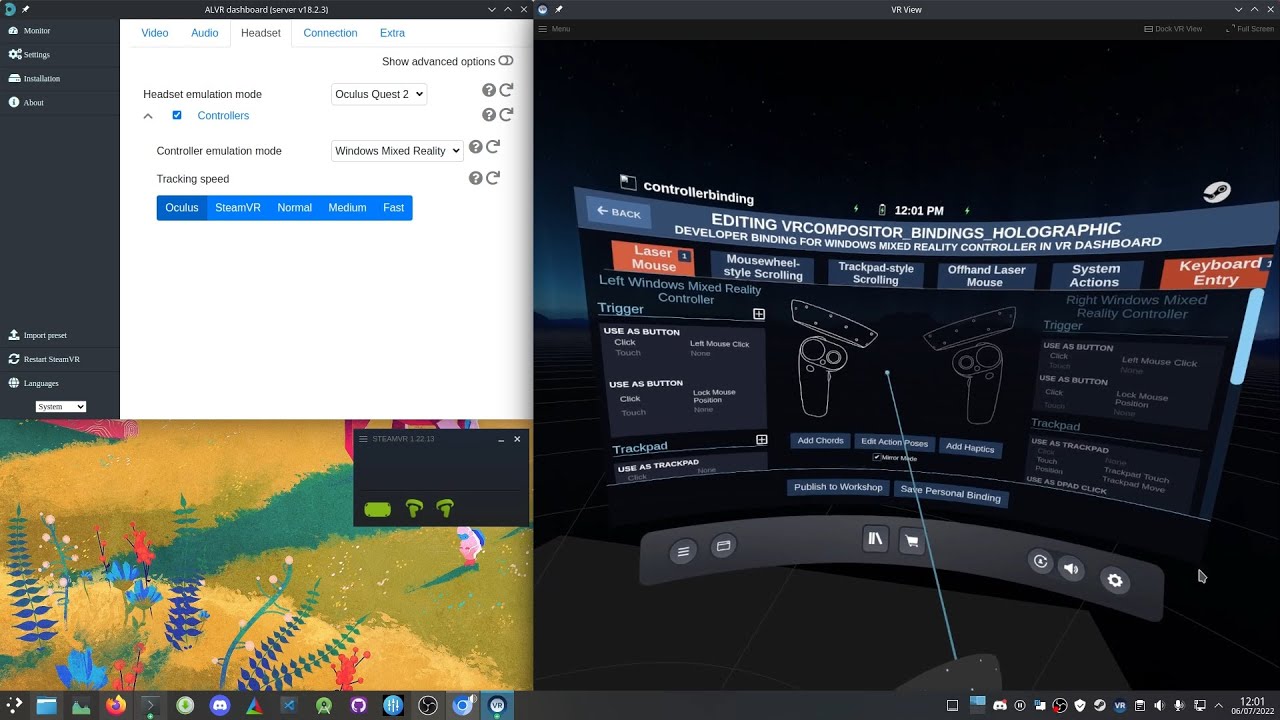This screenshot has width=1280, height=720.
Task: Open Settings in the ALVR sidebar
Action: coord(30,54)
